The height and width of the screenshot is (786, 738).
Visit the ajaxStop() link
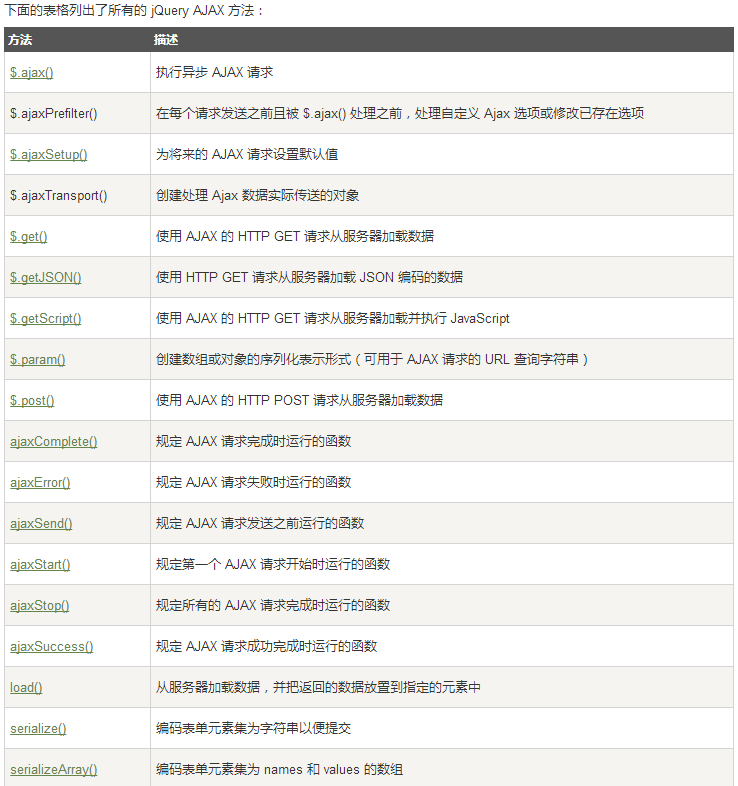(40, 606)
